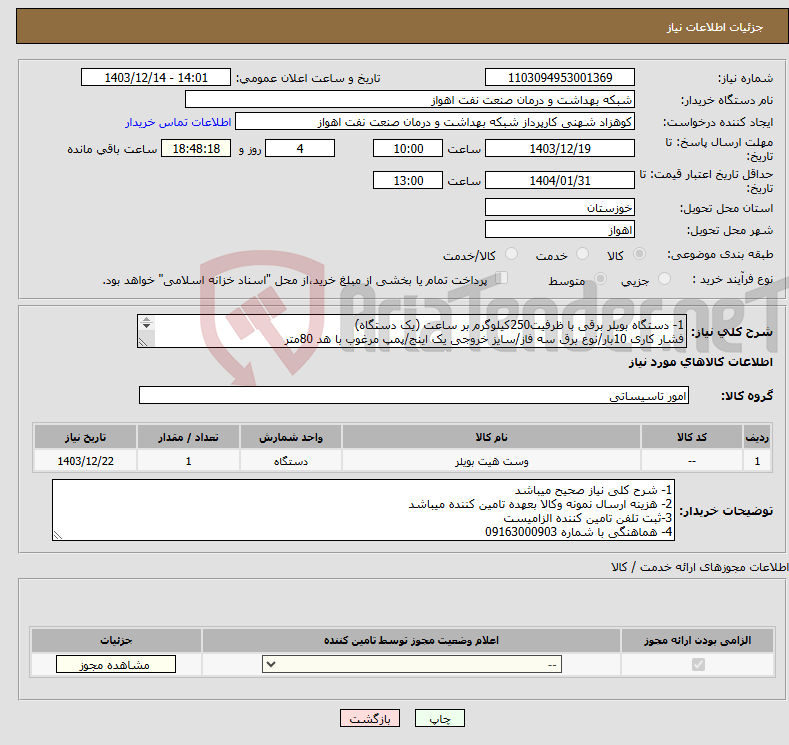Viewport: 789px width, 745px height.
Task: Click the بازگشت back button
Action: pyautogui.click(x=370, y=718)
